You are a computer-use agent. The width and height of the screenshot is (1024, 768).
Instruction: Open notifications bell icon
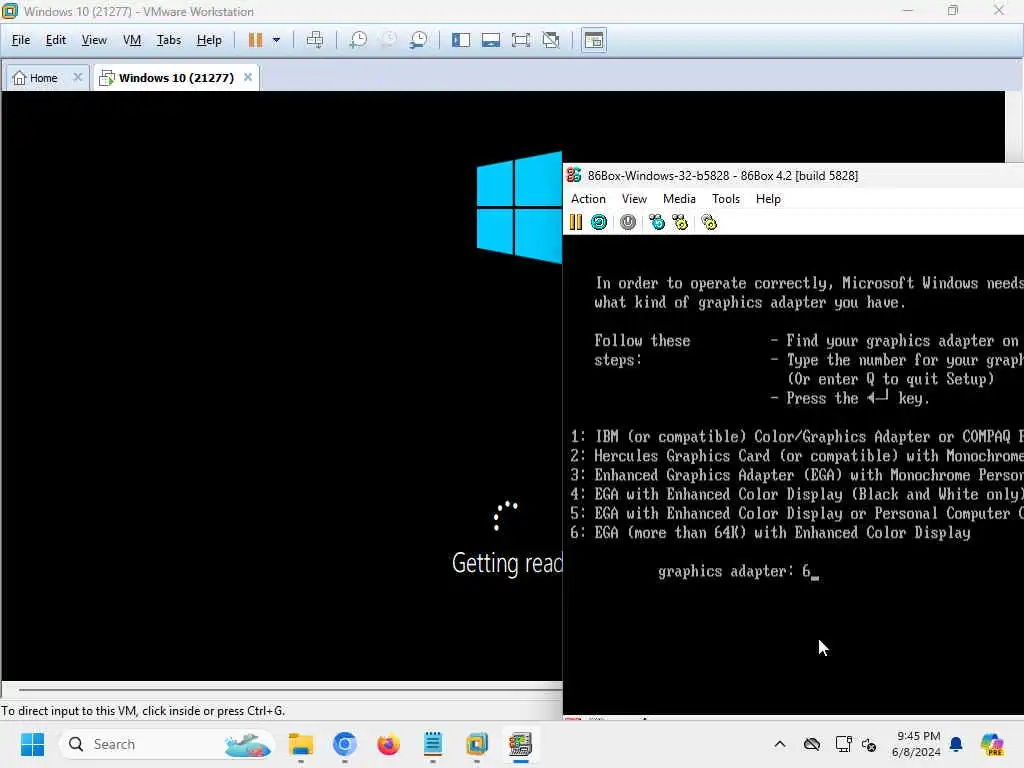click(956, 744)
